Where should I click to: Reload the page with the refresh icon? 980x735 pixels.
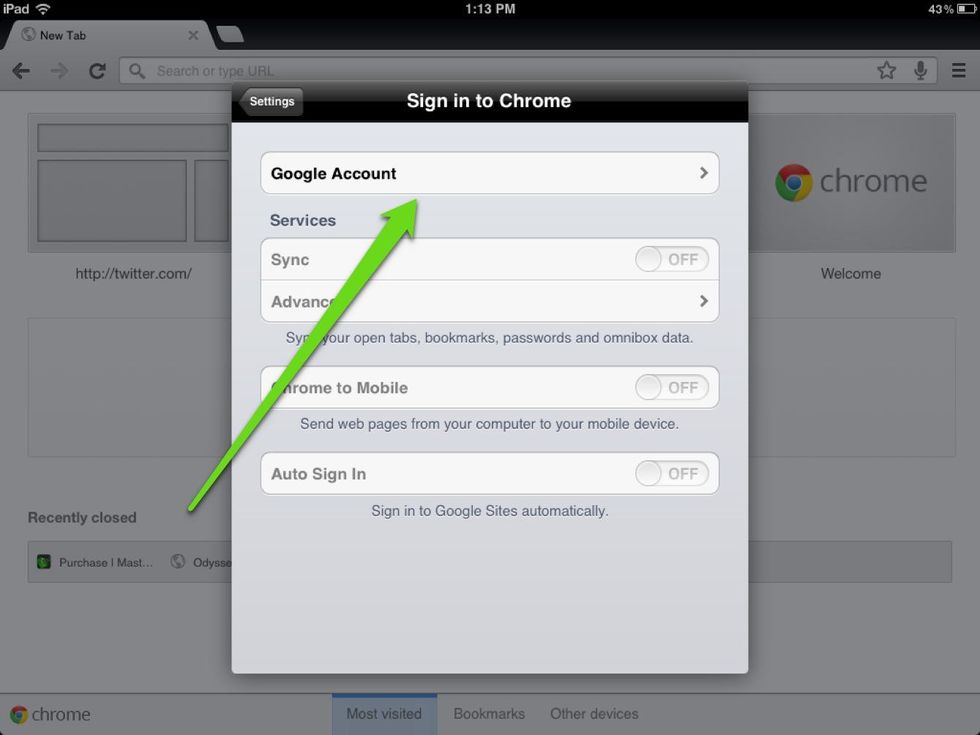tap(97, 71)
